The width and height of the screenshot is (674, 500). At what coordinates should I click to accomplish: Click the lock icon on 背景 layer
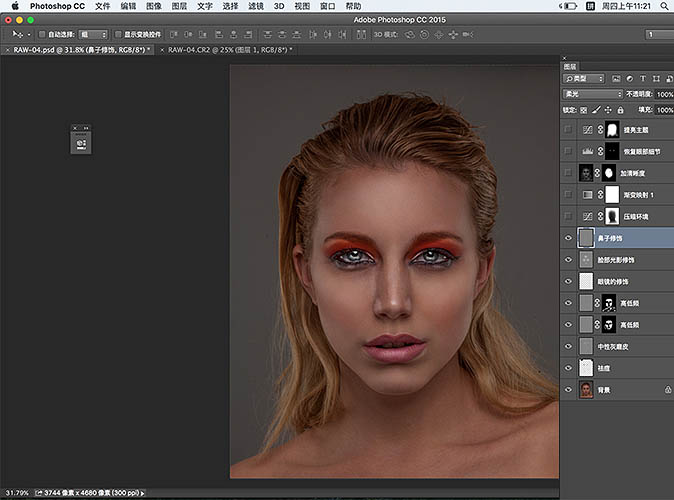click(x=667, y=389)
